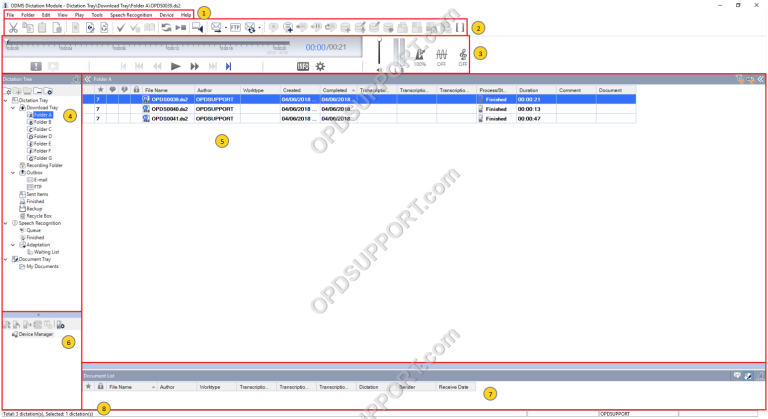
Task: Click the Comment column header
Action: tap(576, 90)
